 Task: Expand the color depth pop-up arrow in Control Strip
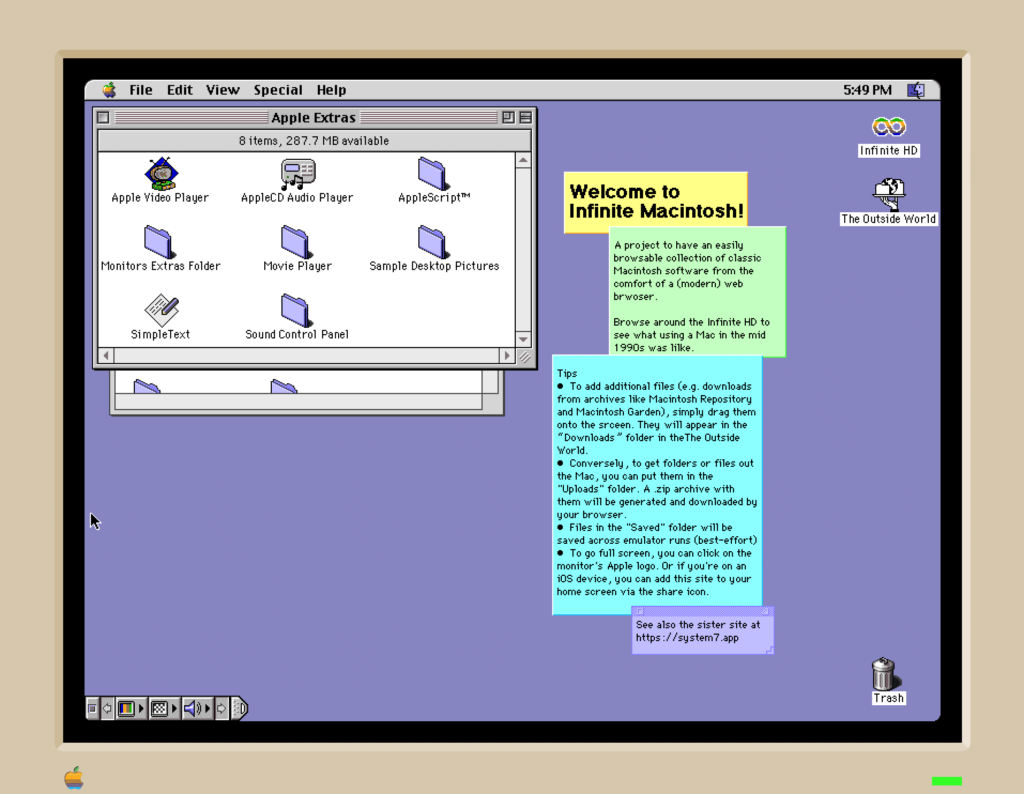(141, 708)
